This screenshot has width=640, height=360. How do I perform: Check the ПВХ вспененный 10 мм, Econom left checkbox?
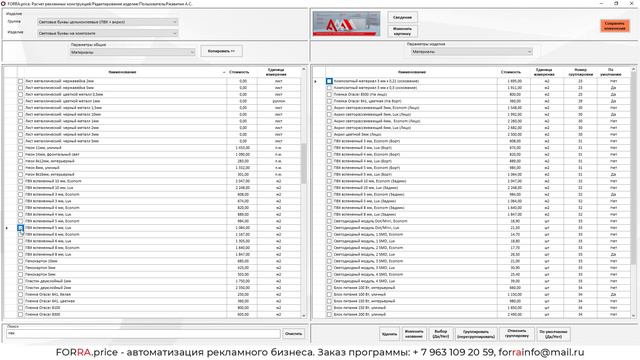(x=20, y=181)
